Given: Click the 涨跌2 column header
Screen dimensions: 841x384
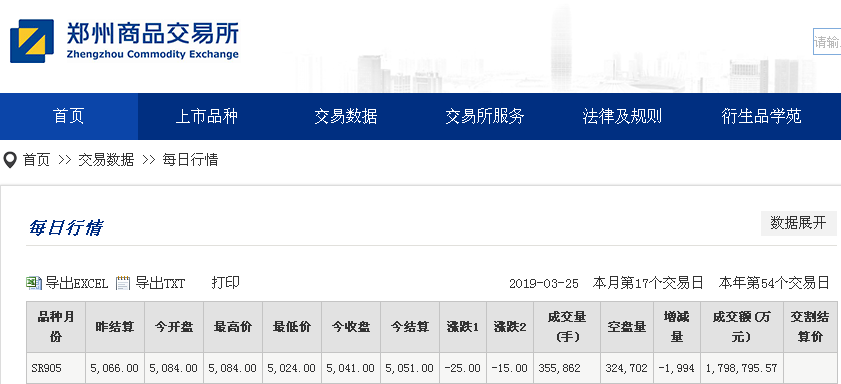Looking at the screenshot, I should click(510, 327).
